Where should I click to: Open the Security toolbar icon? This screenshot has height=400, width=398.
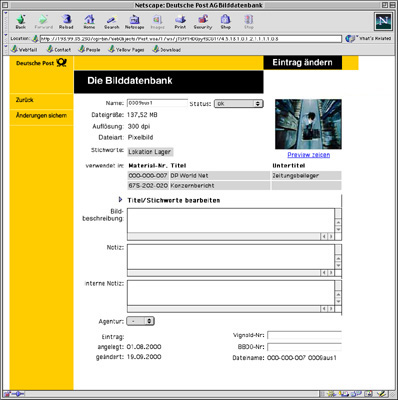[x=203, y=22]
